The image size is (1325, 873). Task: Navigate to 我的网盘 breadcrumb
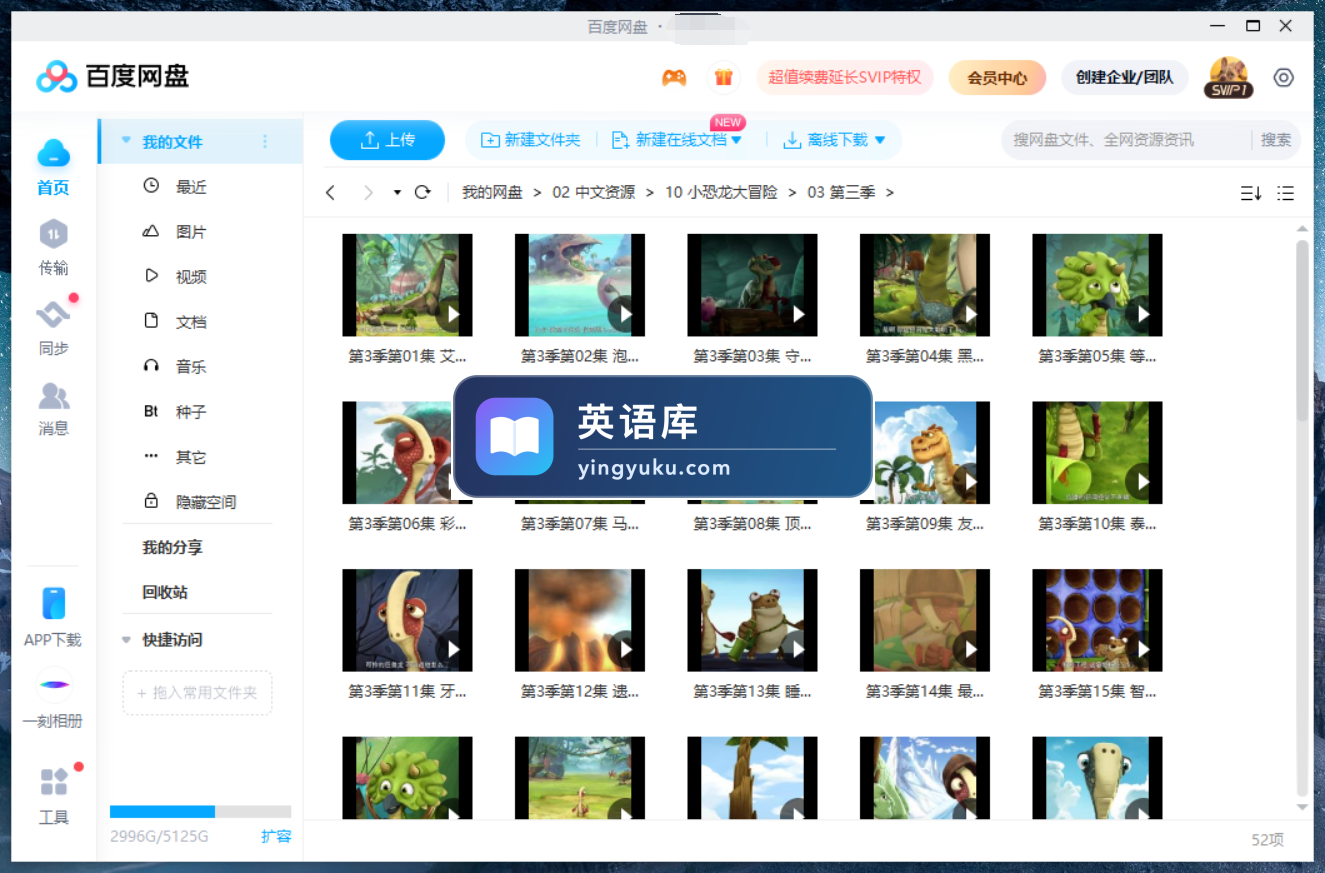pyautogui.click(x=492, y=192)
